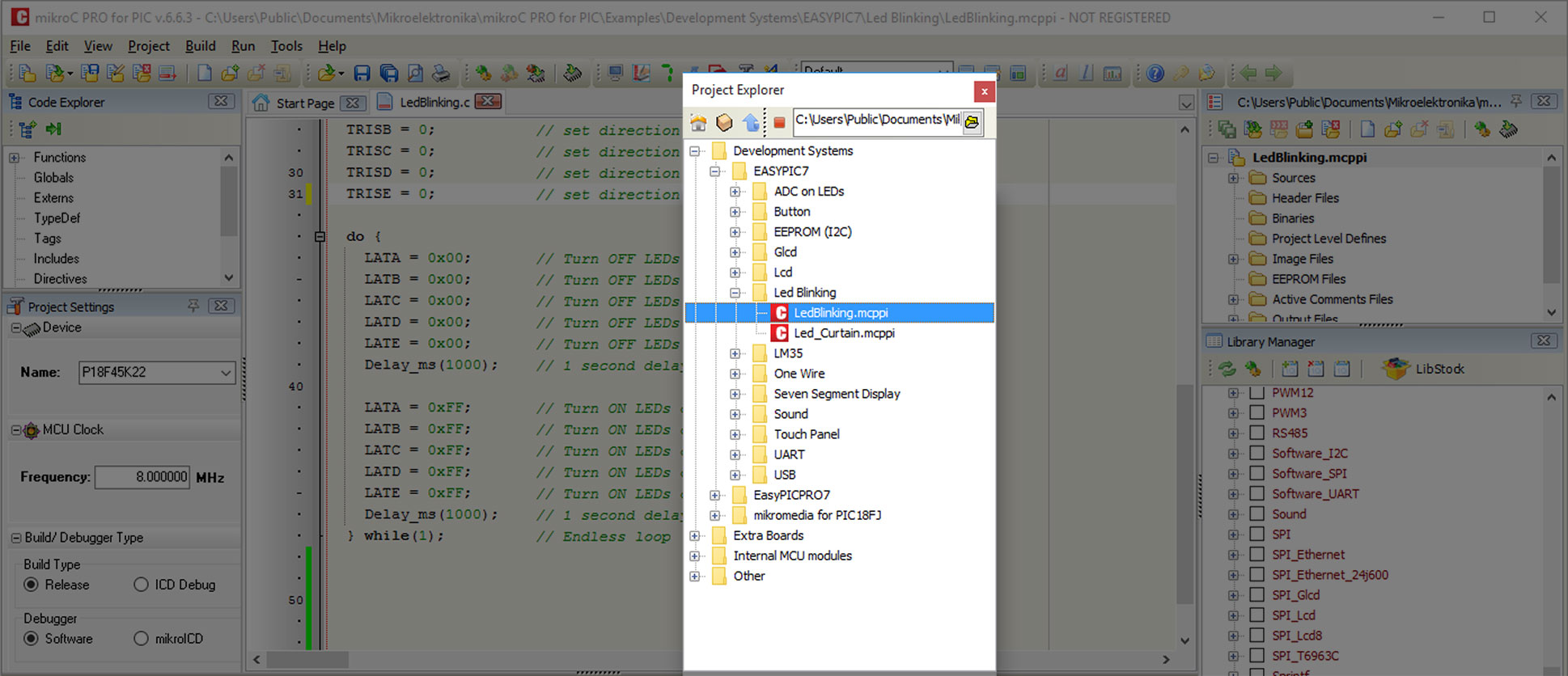Click the red stop icon in Project Explorer

tap(779, 123)
